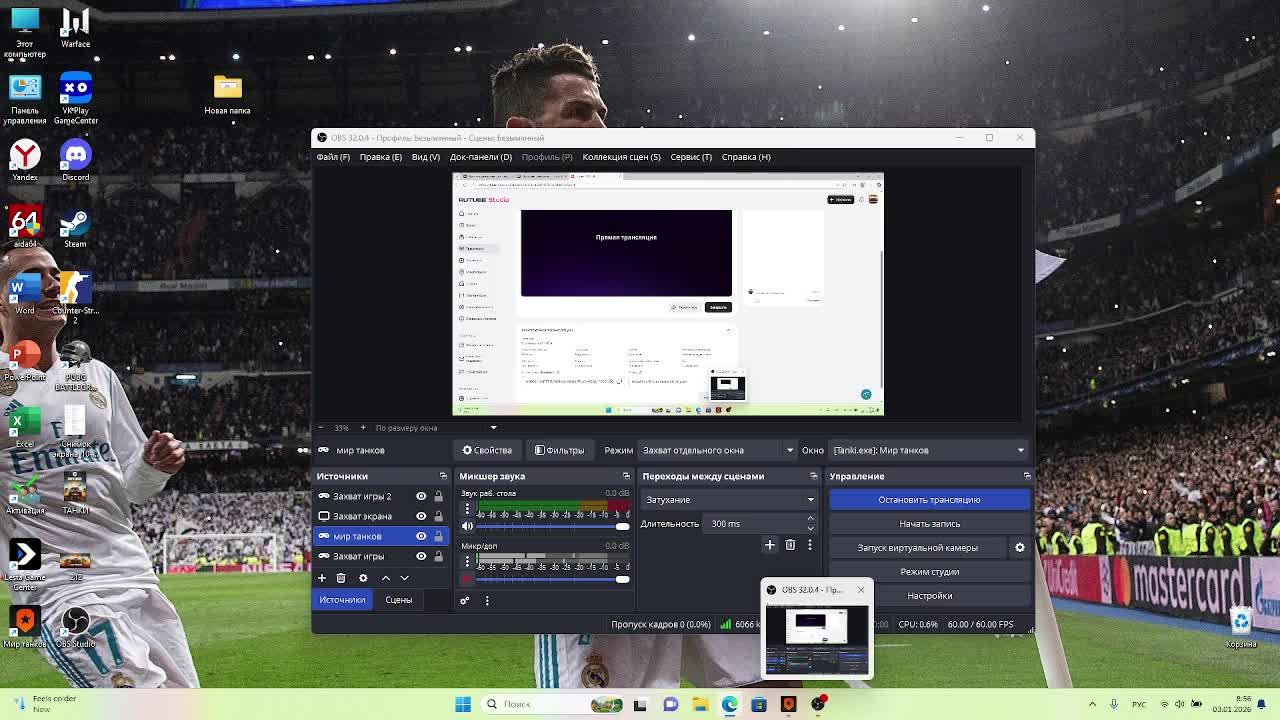The image size is (1280, 720).
Task: Open audio mixer advanced properties gears icon
Action: [x=464, y=600]
